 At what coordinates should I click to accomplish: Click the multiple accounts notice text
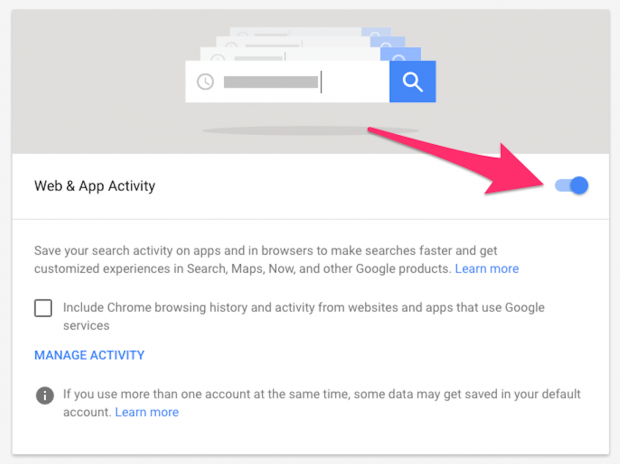coord(321,403)
